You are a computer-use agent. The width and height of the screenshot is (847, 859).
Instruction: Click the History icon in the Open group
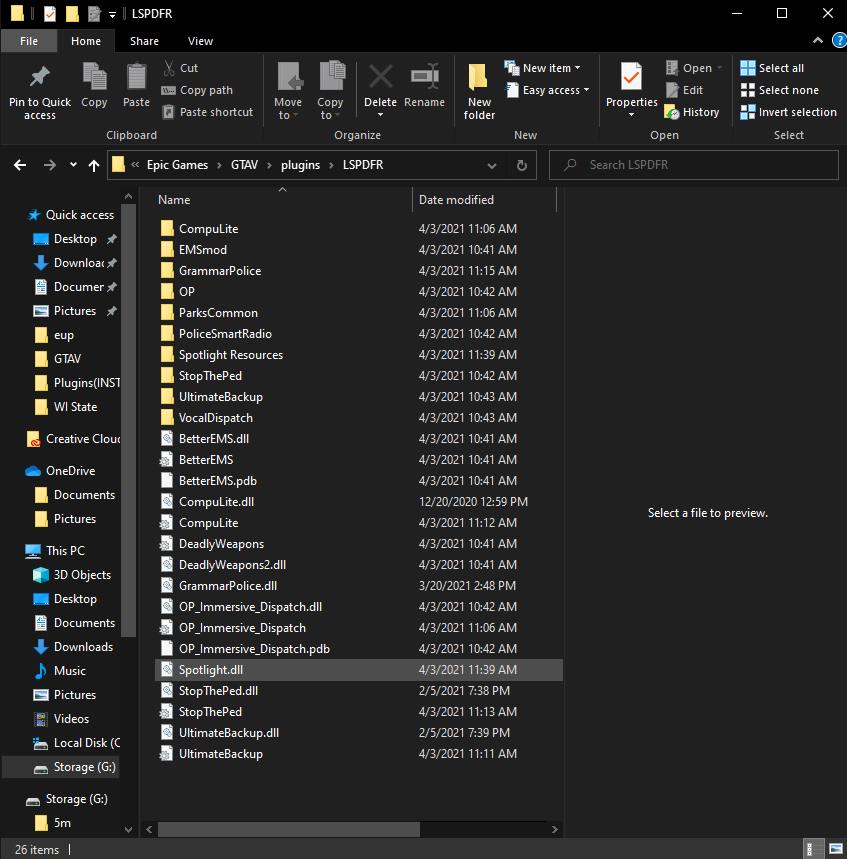pyautogui.click(x=692, y=112)
